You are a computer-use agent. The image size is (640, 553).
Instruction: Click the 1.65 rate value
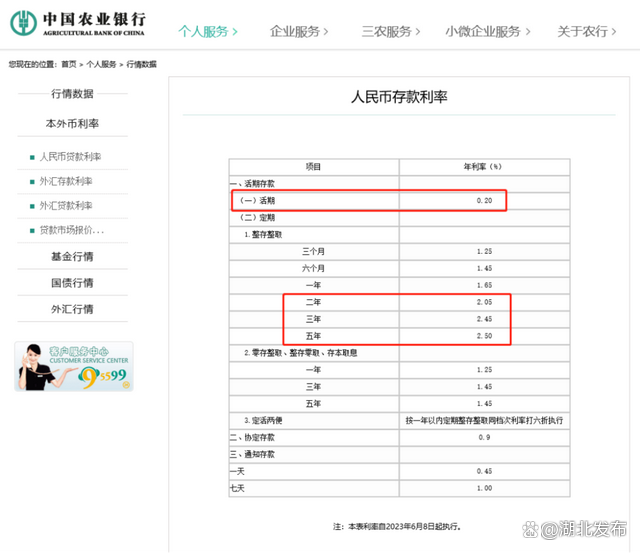484,285
